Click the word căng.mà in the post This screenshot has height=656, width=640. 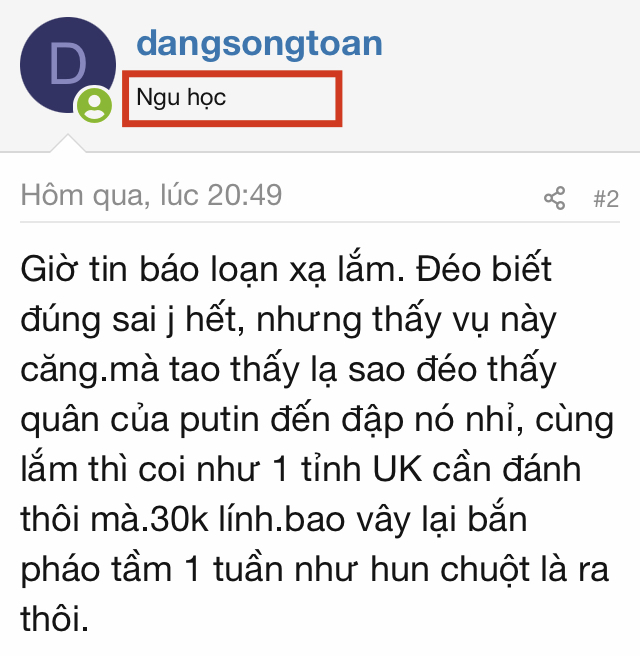[90, 370]
